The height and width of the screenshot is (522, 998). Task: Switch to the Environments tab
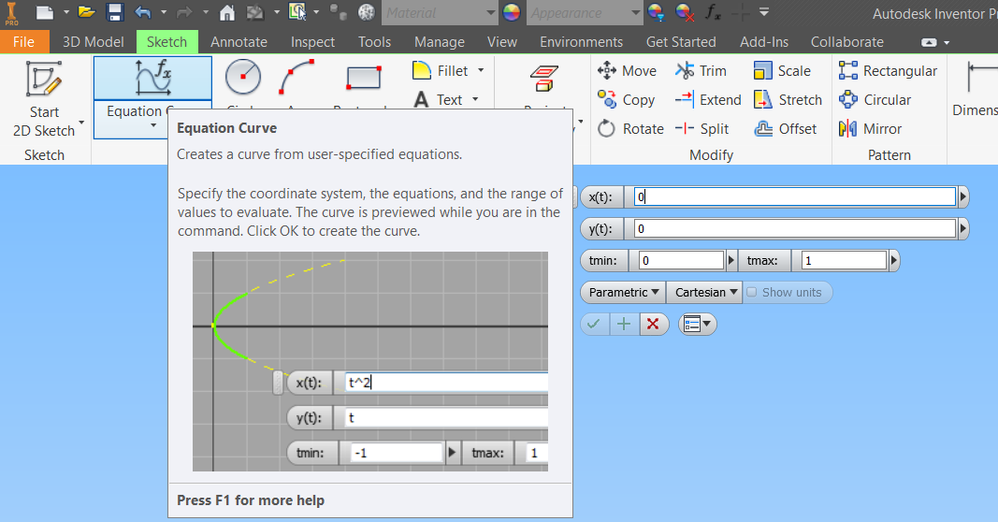click(581, 42)
